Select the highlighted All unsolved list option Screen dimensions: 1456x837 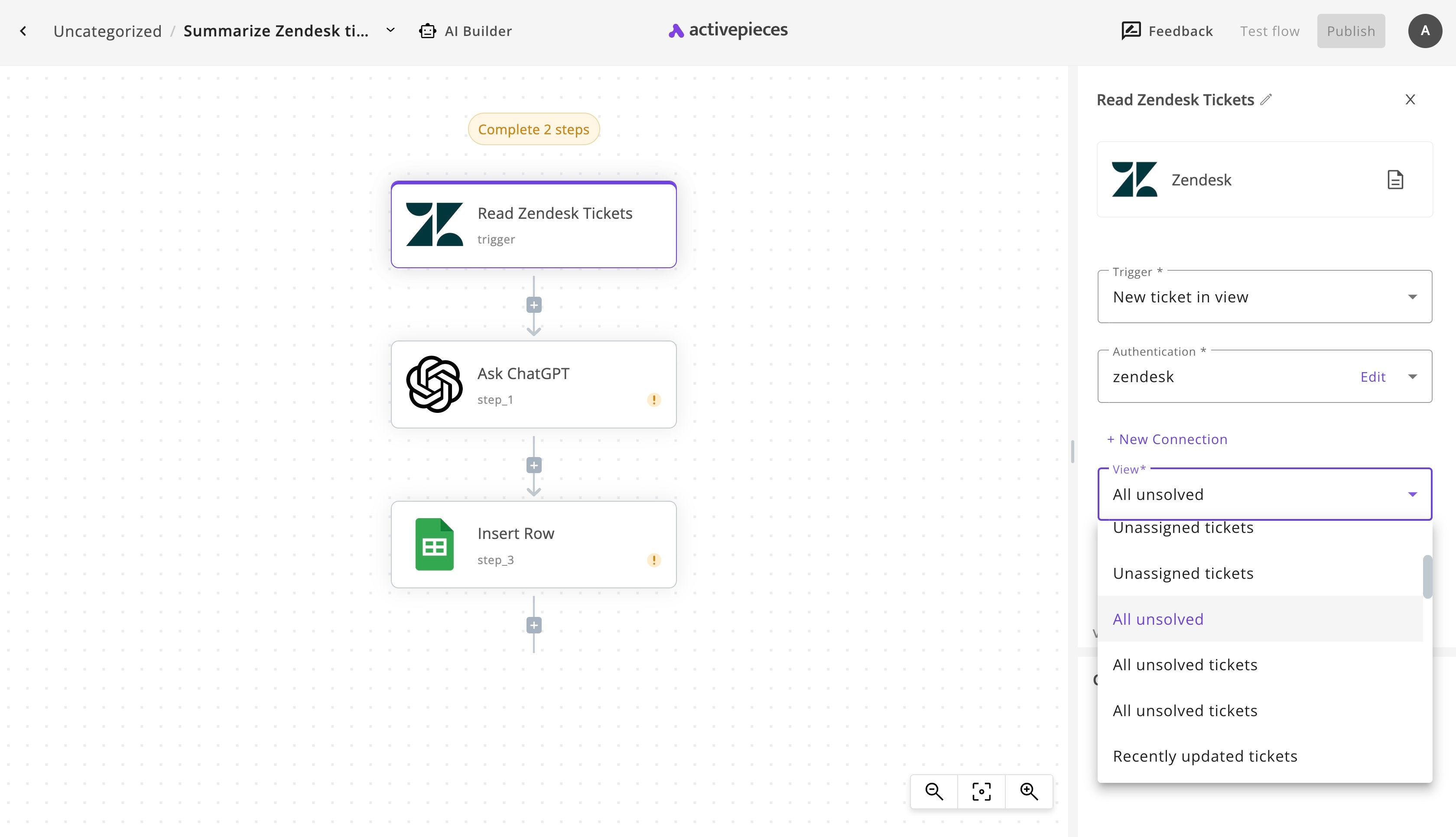(1260, 619)
